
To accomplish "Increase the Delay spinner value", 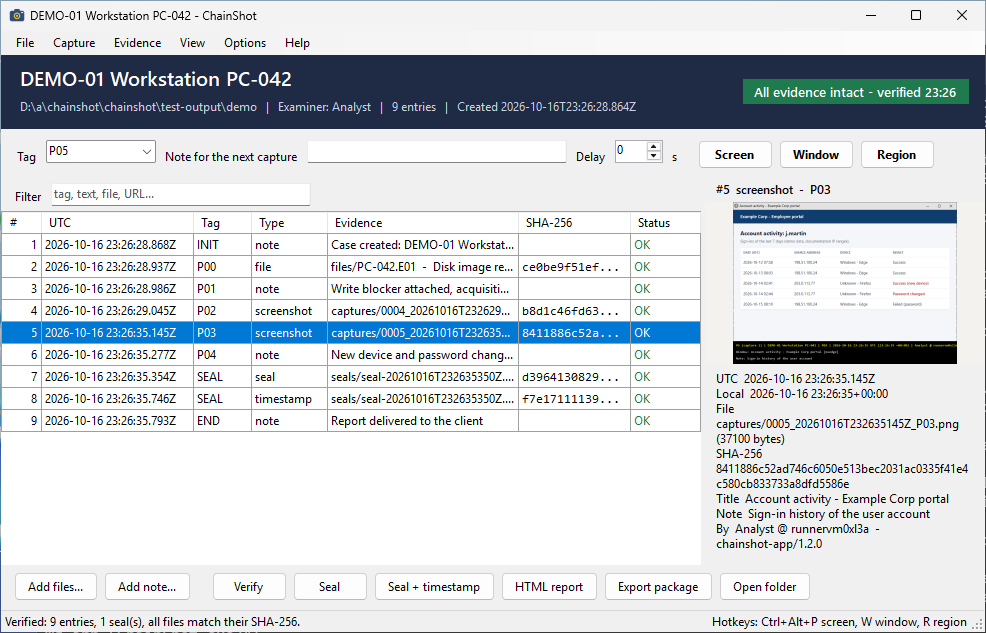I will (654, 146).
